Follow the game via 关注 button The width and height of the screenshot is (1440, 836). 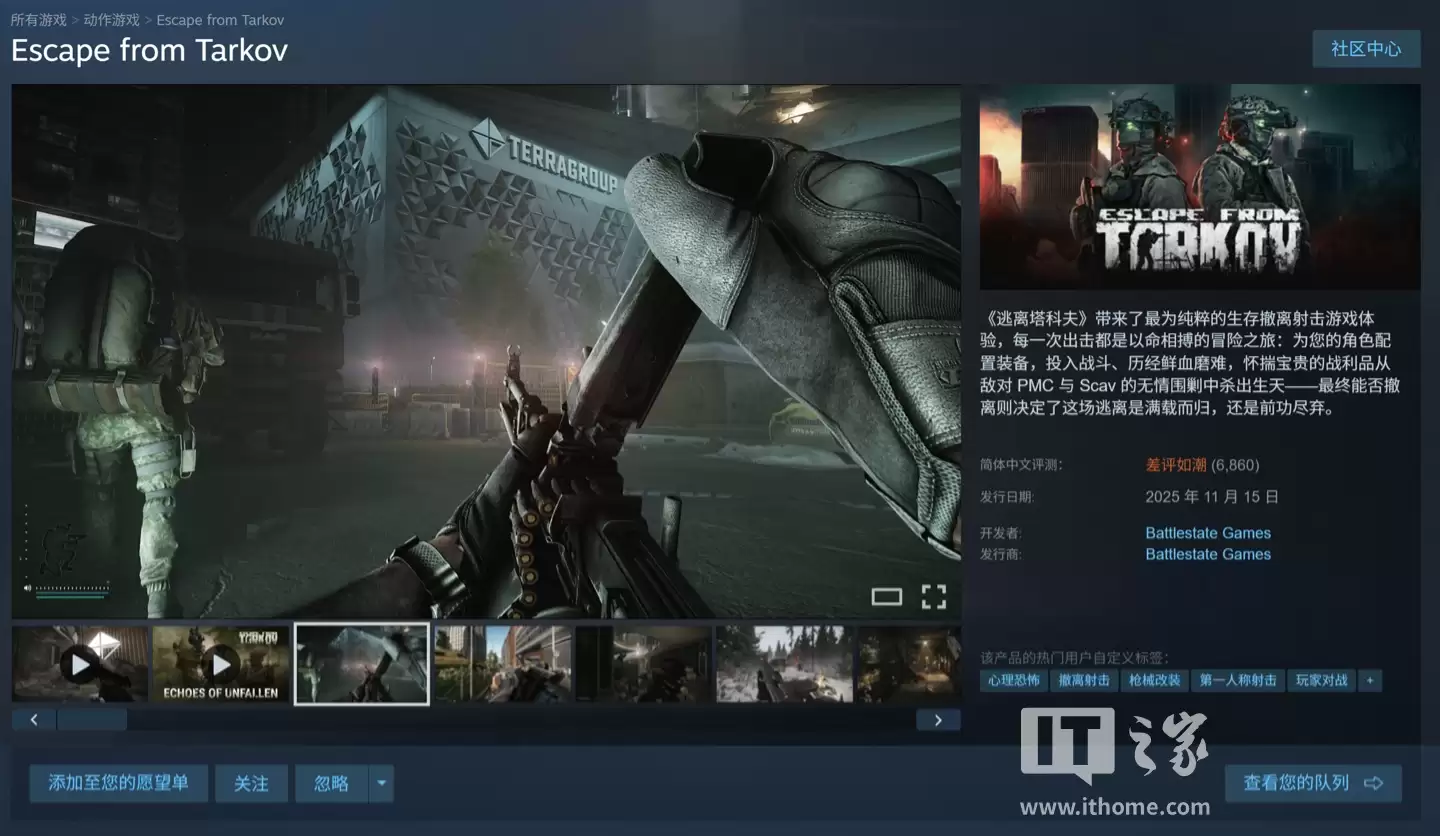[x=251, y=784]
